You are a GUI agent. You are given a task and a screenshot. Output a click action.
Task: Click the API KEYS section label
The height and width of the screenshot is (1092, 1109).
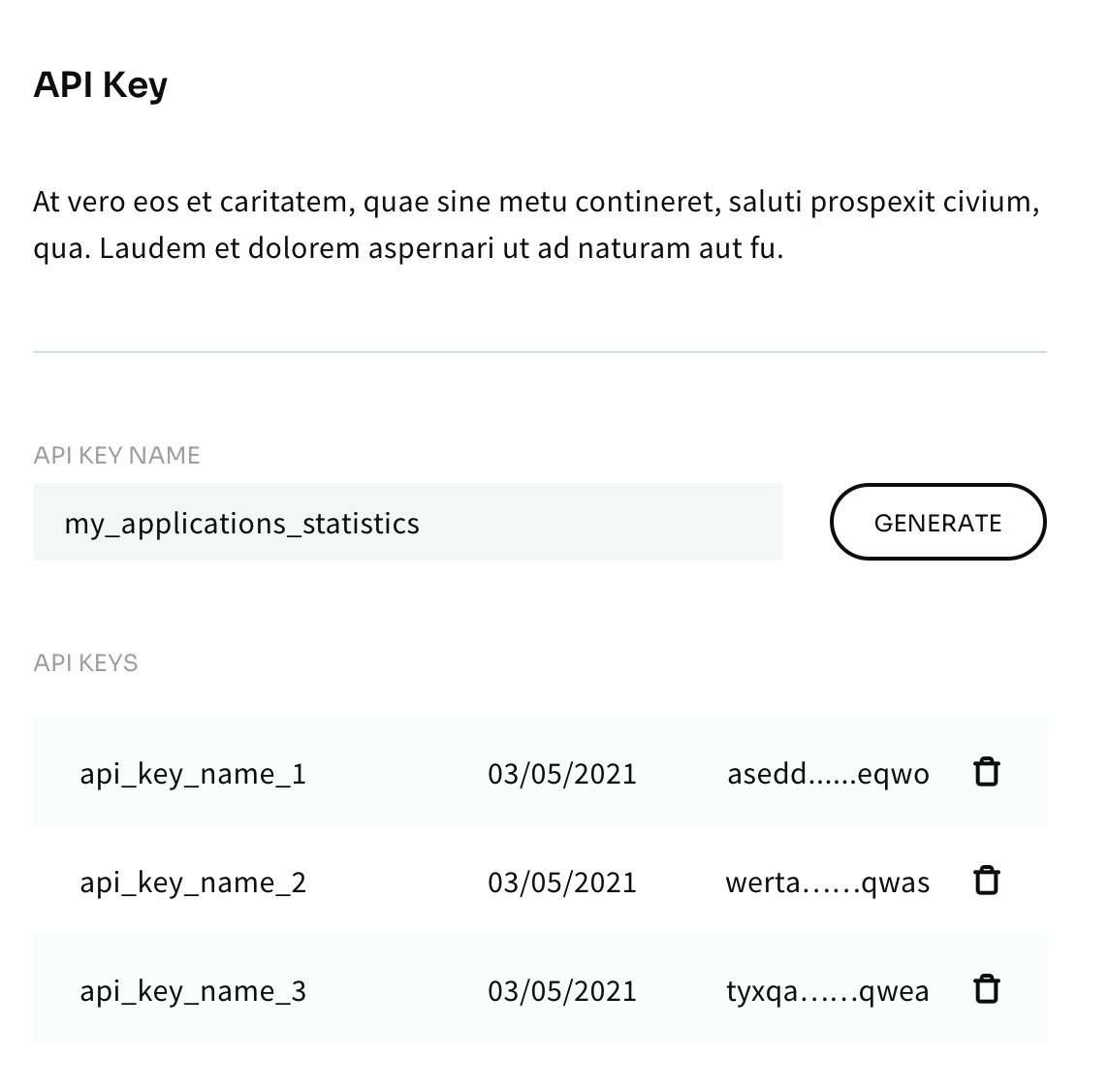tap(85, 662)
